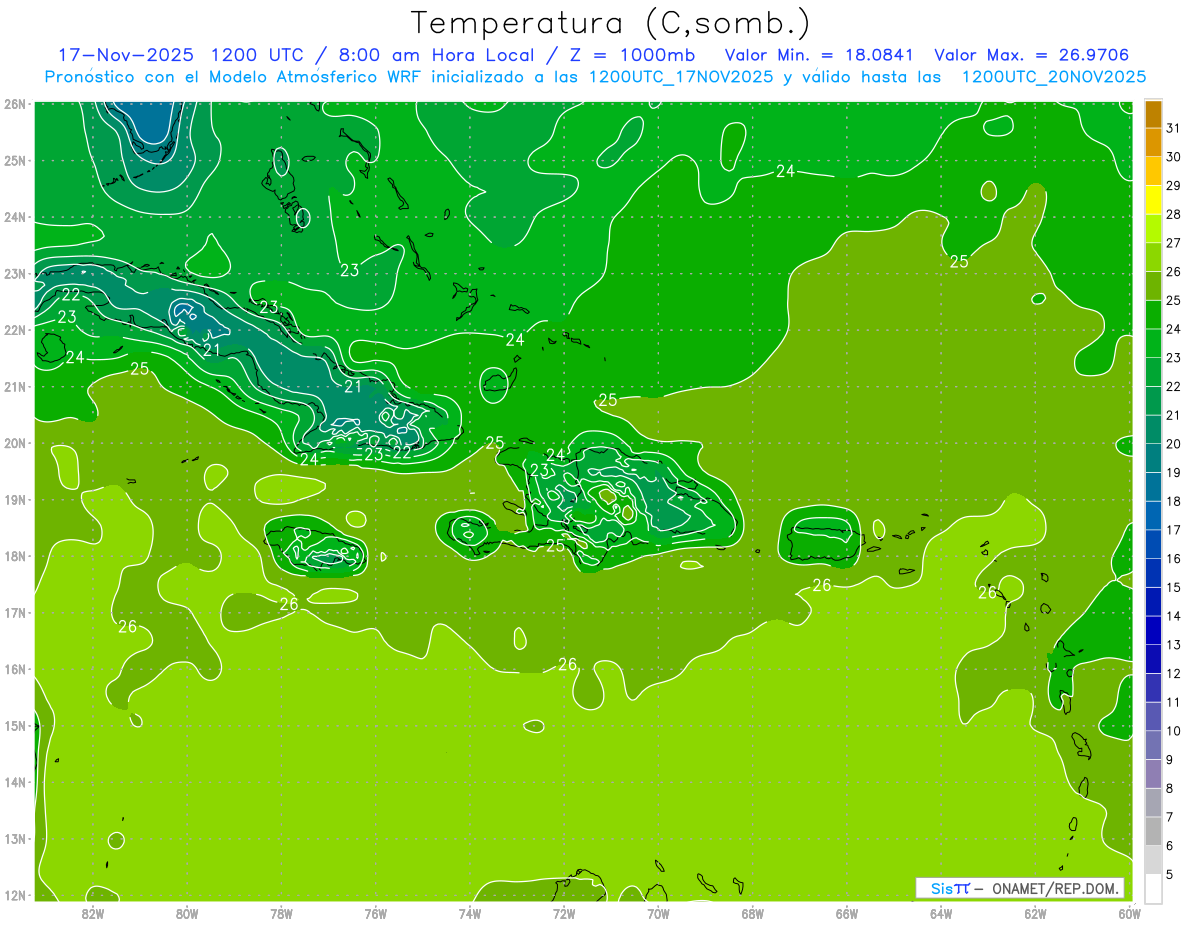Image resolution: width=1200 pixels, height=927 pixels.
Task: Click the color bar scale number 31
Action: tap(1174, 128)
